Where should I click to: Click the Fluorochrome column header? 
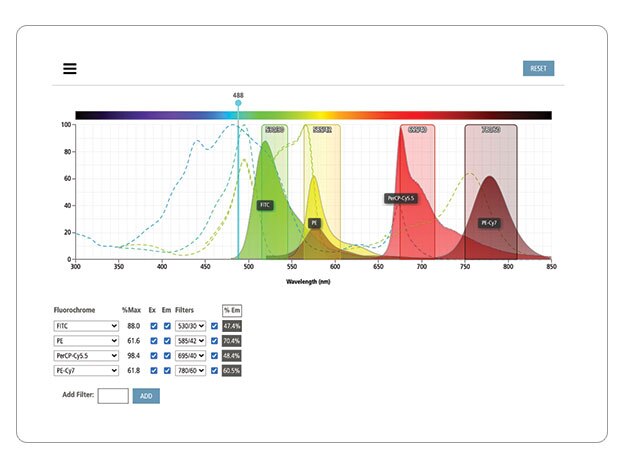(74, 310)
